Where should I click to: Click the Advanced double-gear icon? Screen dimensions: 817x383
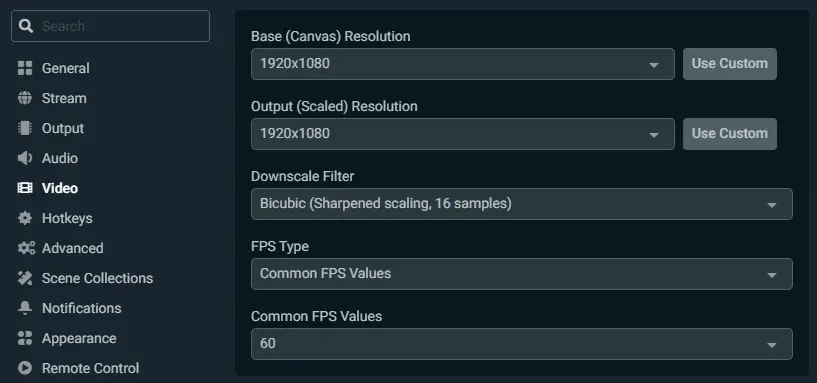(26, 248)
